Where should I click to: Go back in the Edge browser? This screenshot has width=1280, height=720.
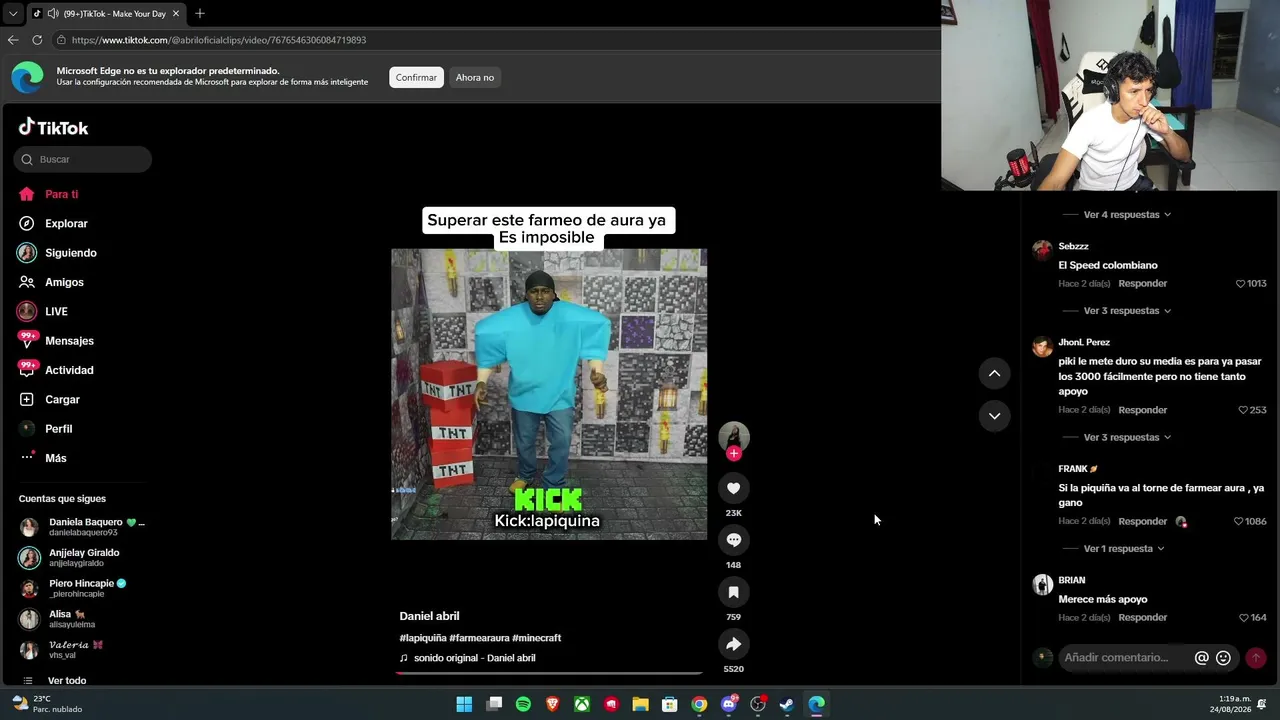click(x=13, y=40)
